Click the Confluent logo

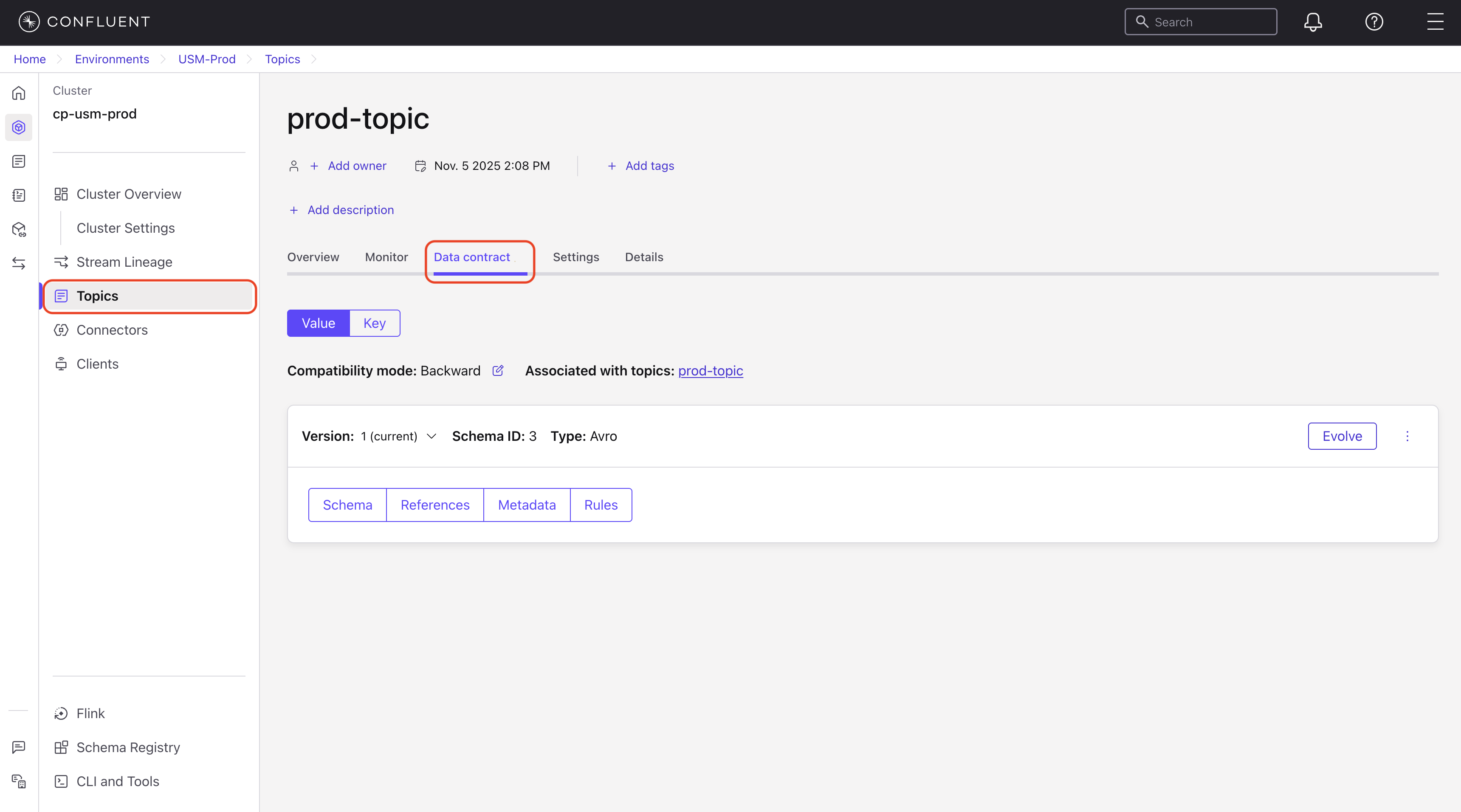pos(84,22)
